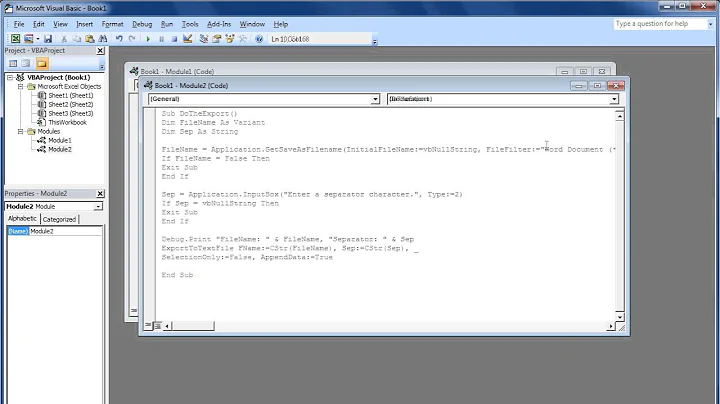Open the Add-Ins menu
This screenshot has height=404, width=720.
[219, 24]
